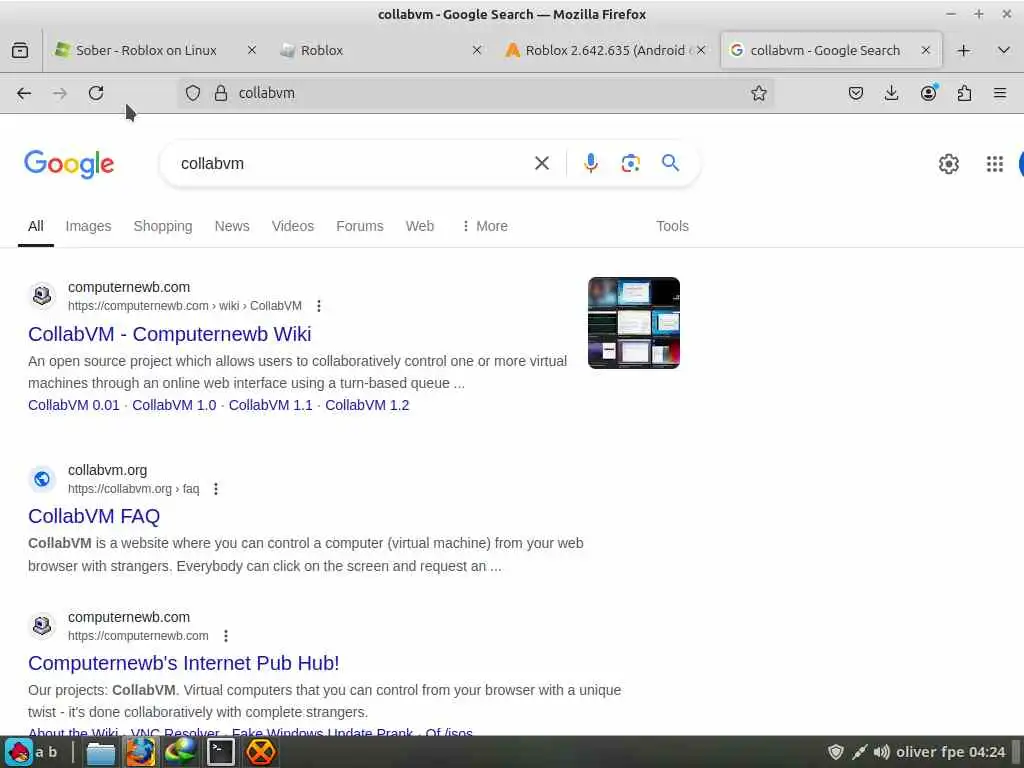This screenshot has width=1024, height=768.
Task: Open more options for computernewb.com homepage result
Action: click(x=225, y=635)
